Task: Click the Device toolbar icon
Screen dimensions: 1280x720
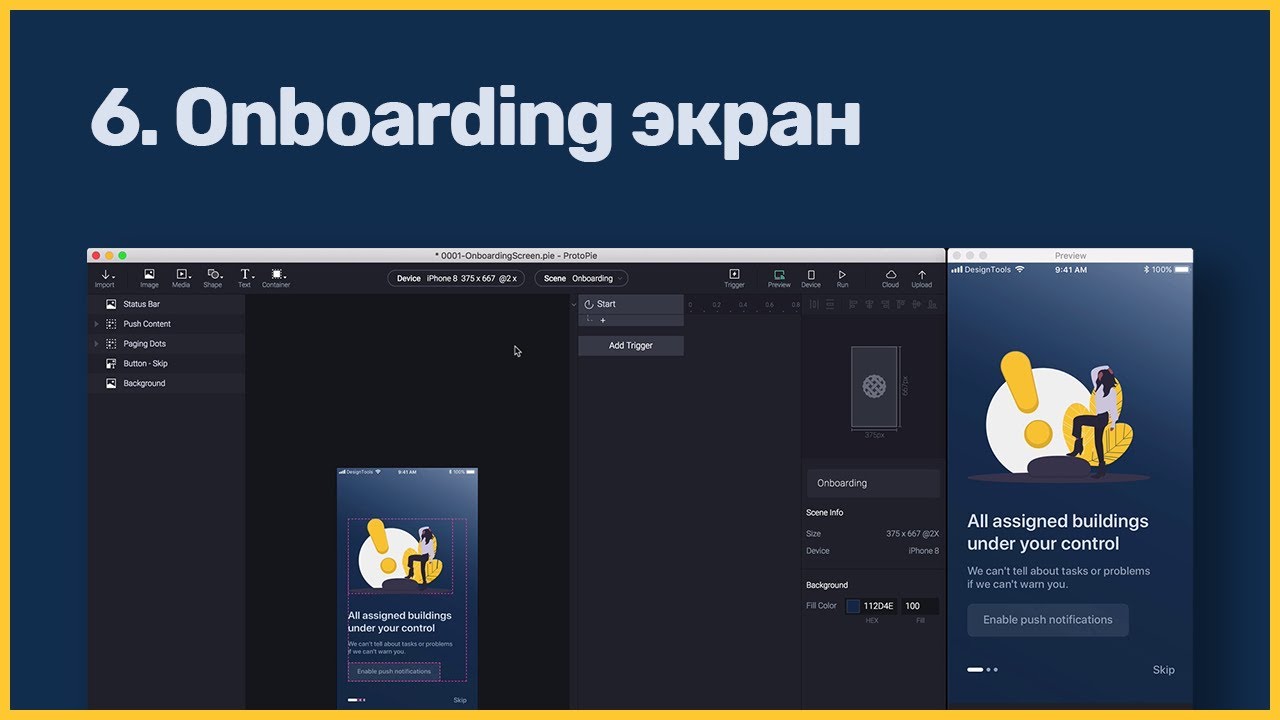Action: click(x=811, y=278)
